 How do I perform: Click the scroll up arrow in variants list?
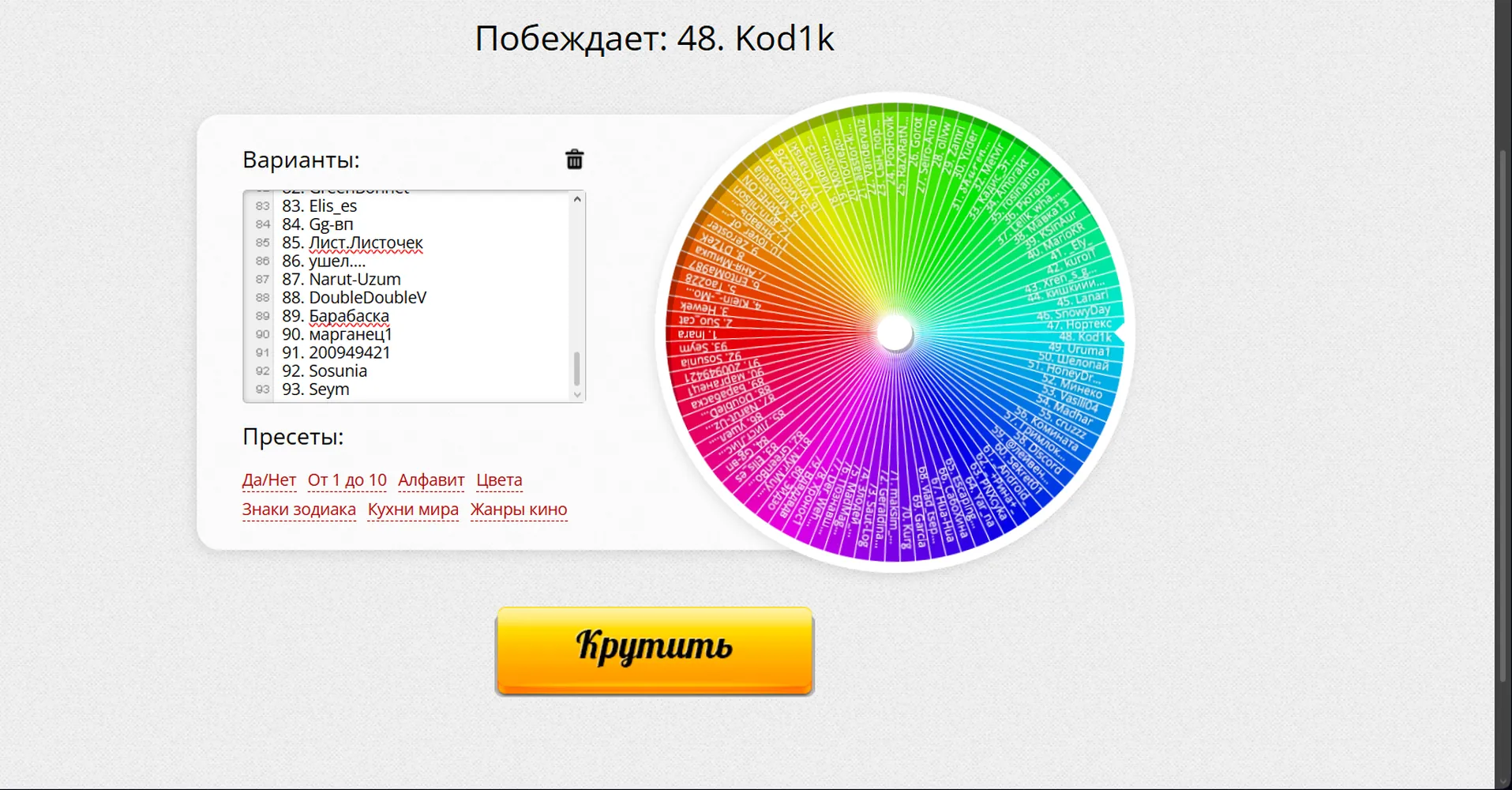577,200
